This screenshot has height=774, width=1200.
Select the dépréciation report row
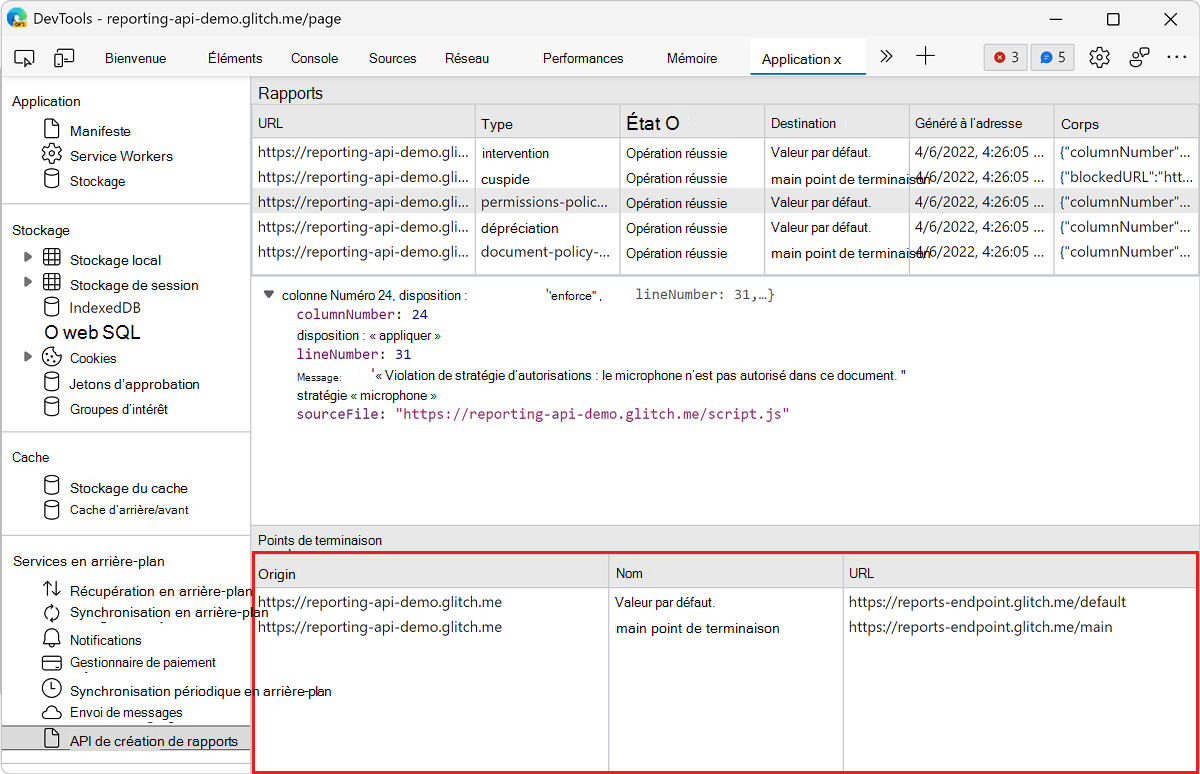[520, 228]
